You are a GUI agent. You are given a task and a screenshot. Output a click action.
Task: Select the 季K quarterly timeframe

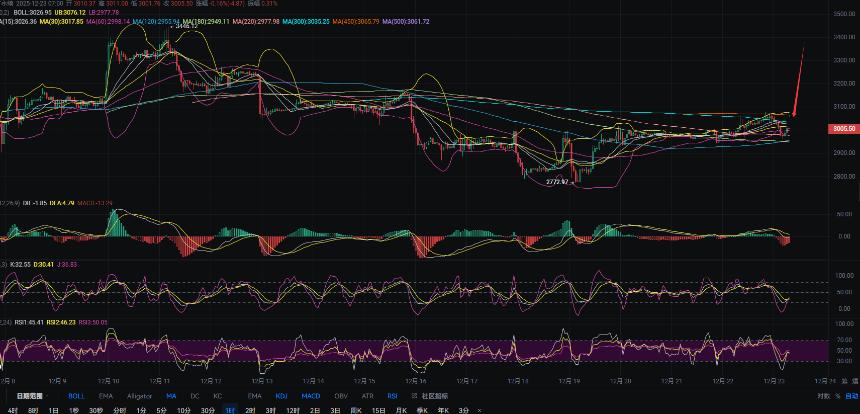pos(422,410)
